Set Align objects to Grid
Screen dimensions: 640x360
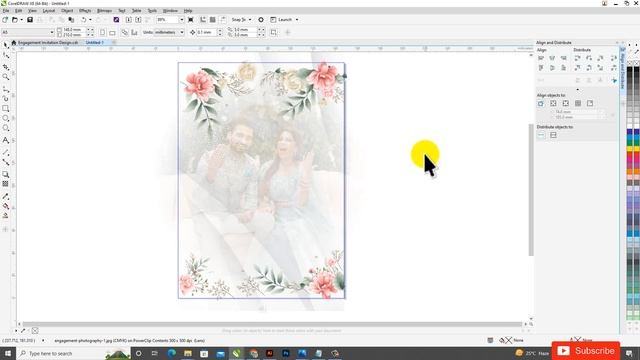tap(578, 104)
